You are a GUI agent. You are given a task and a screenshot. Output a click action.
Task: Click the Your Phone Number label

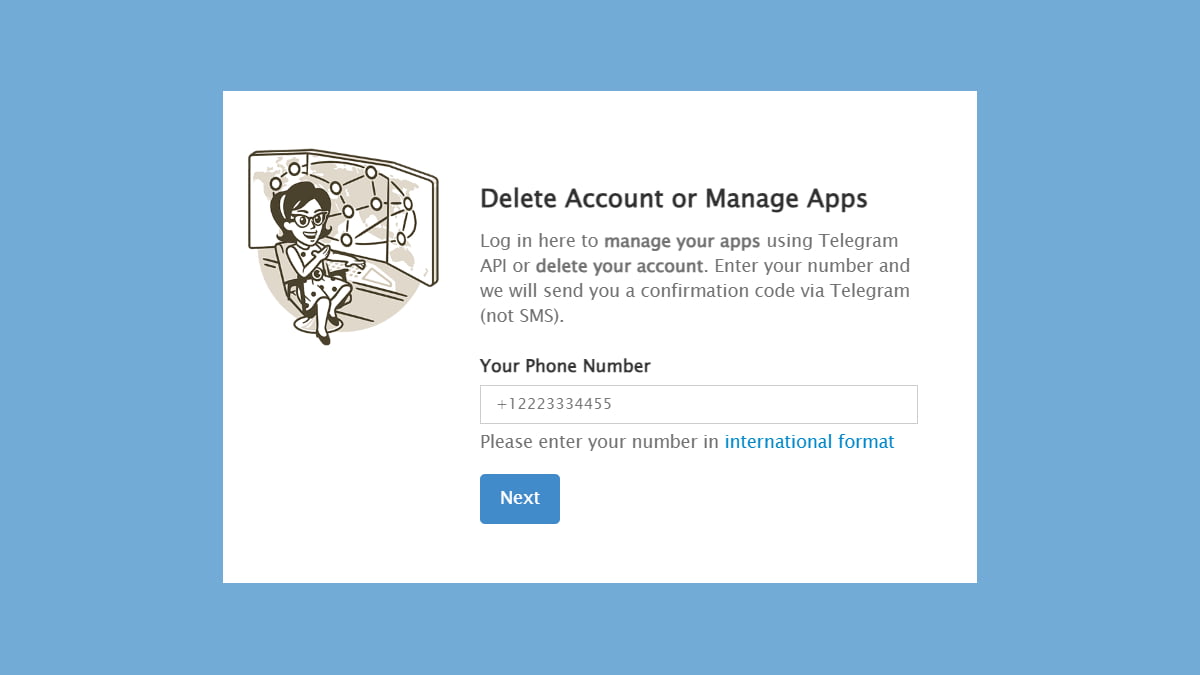click(565, 366)
